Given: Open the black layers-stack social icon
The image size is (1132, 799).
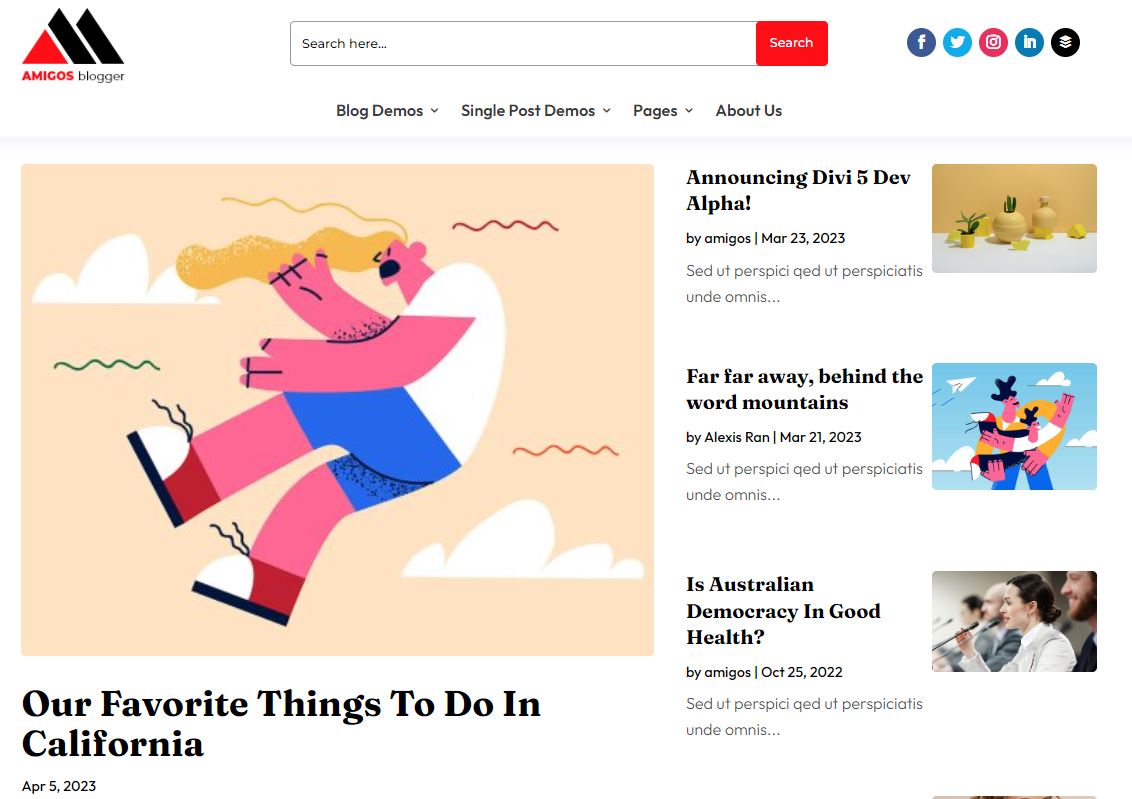Looking at the screenshot, I should tap(1066, 43).
